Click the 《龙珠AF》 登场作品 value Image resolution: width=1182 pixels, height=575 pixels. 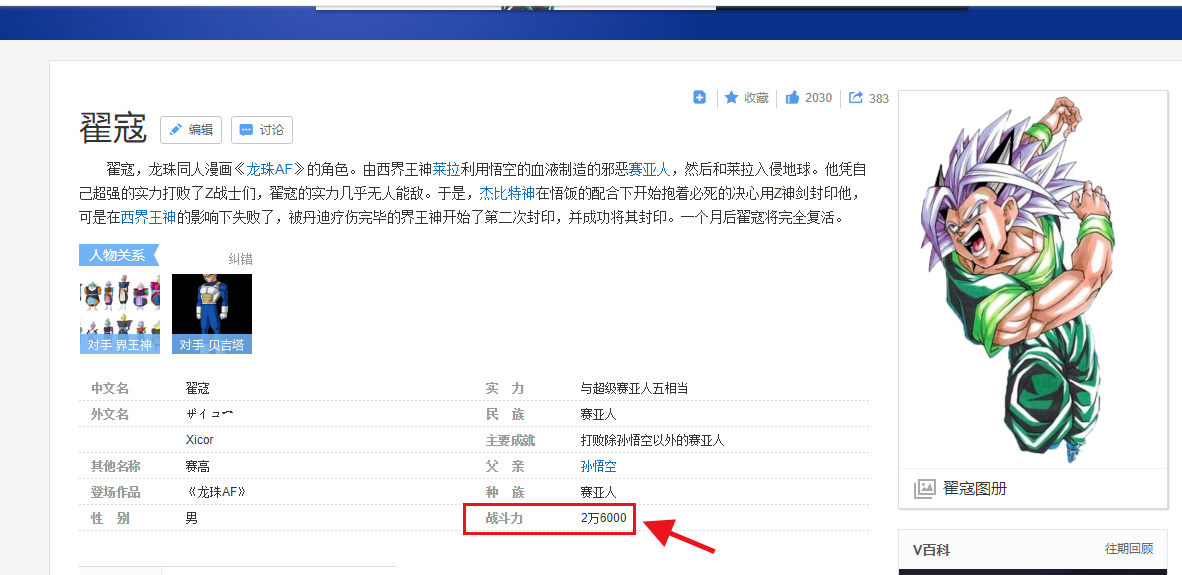(x=216, y=492)
